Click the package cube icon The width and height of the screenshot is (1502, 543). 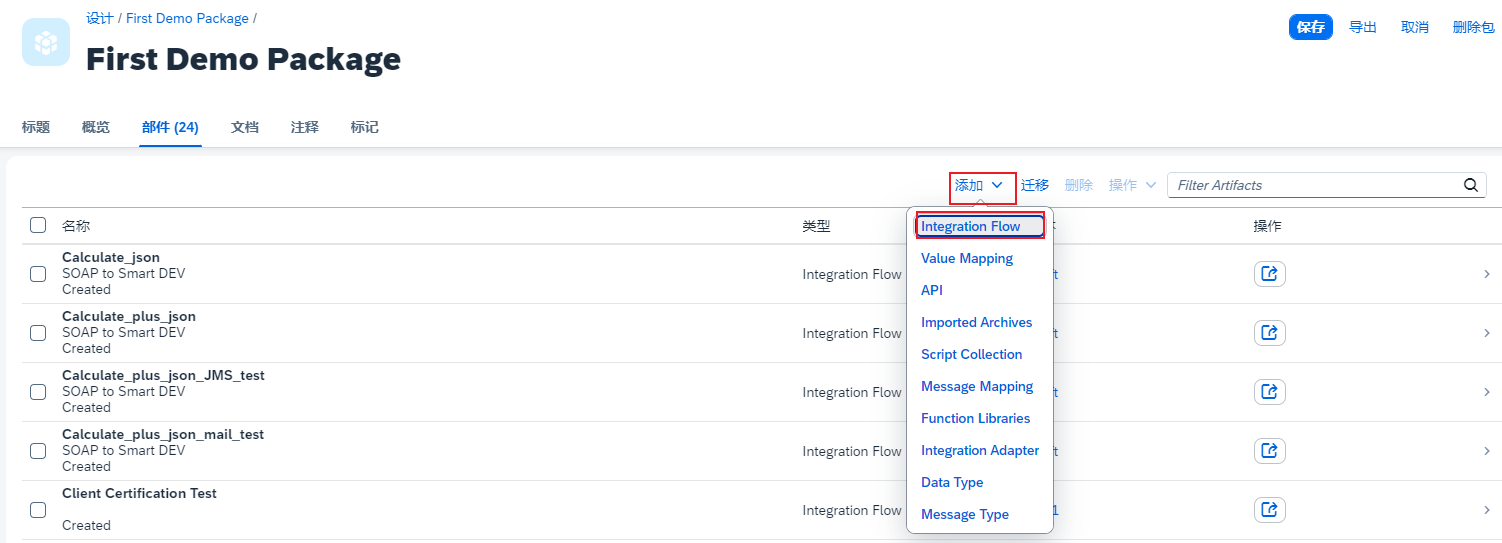46,42
